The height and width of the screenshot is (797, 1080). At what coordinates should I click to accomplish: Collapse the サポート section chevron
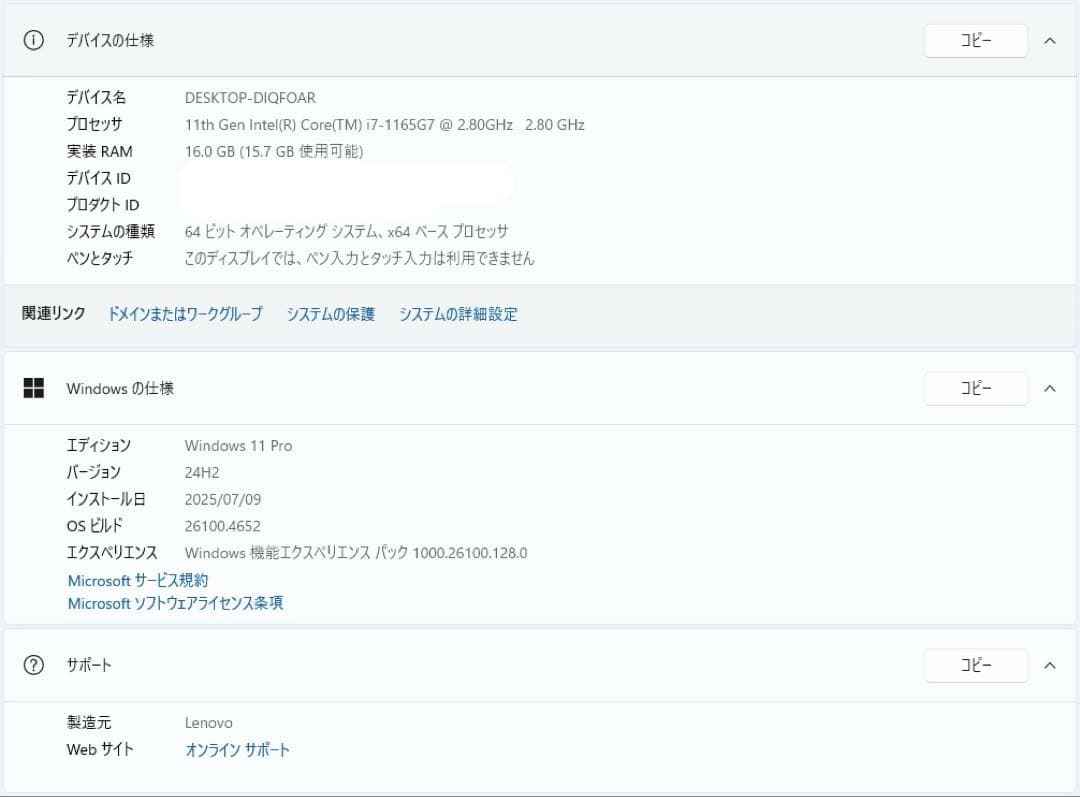tap(1049, 664)
